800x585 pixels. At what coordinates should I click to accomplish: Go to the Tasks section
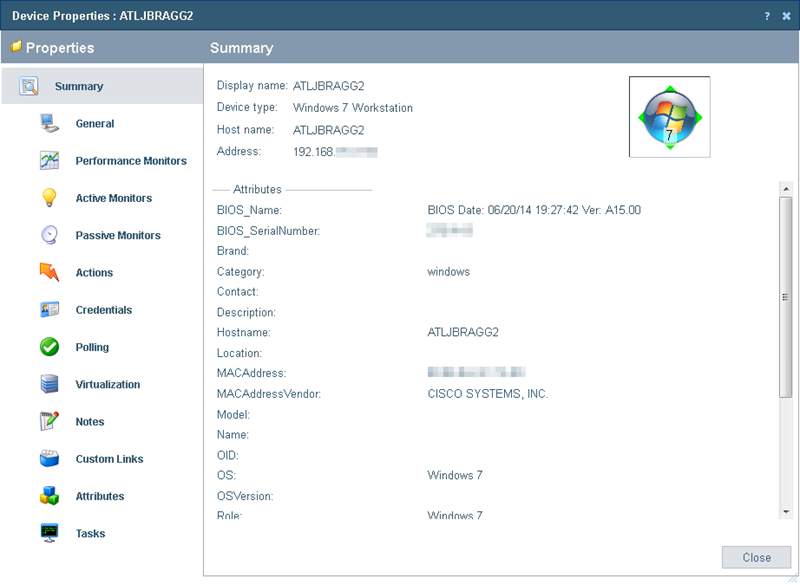point(90,534)
